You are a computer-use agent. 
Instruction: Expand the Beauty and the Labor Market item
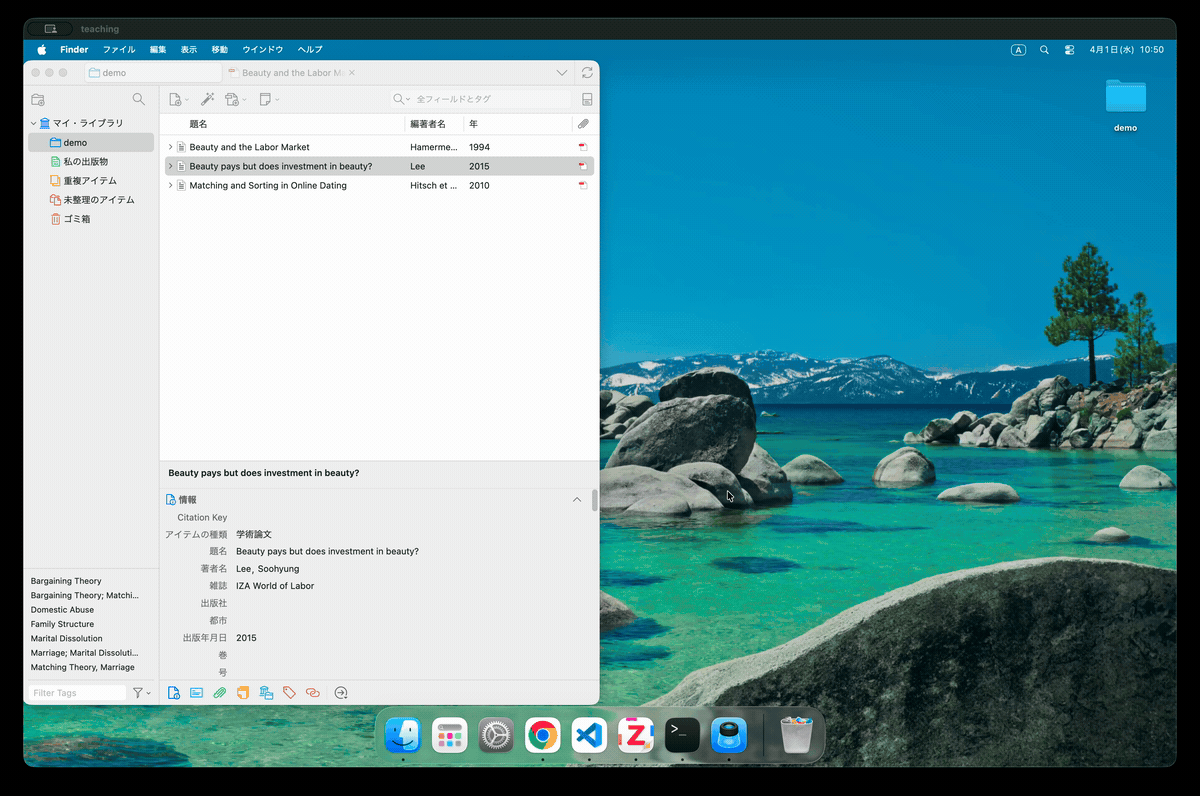pos(170,147)
